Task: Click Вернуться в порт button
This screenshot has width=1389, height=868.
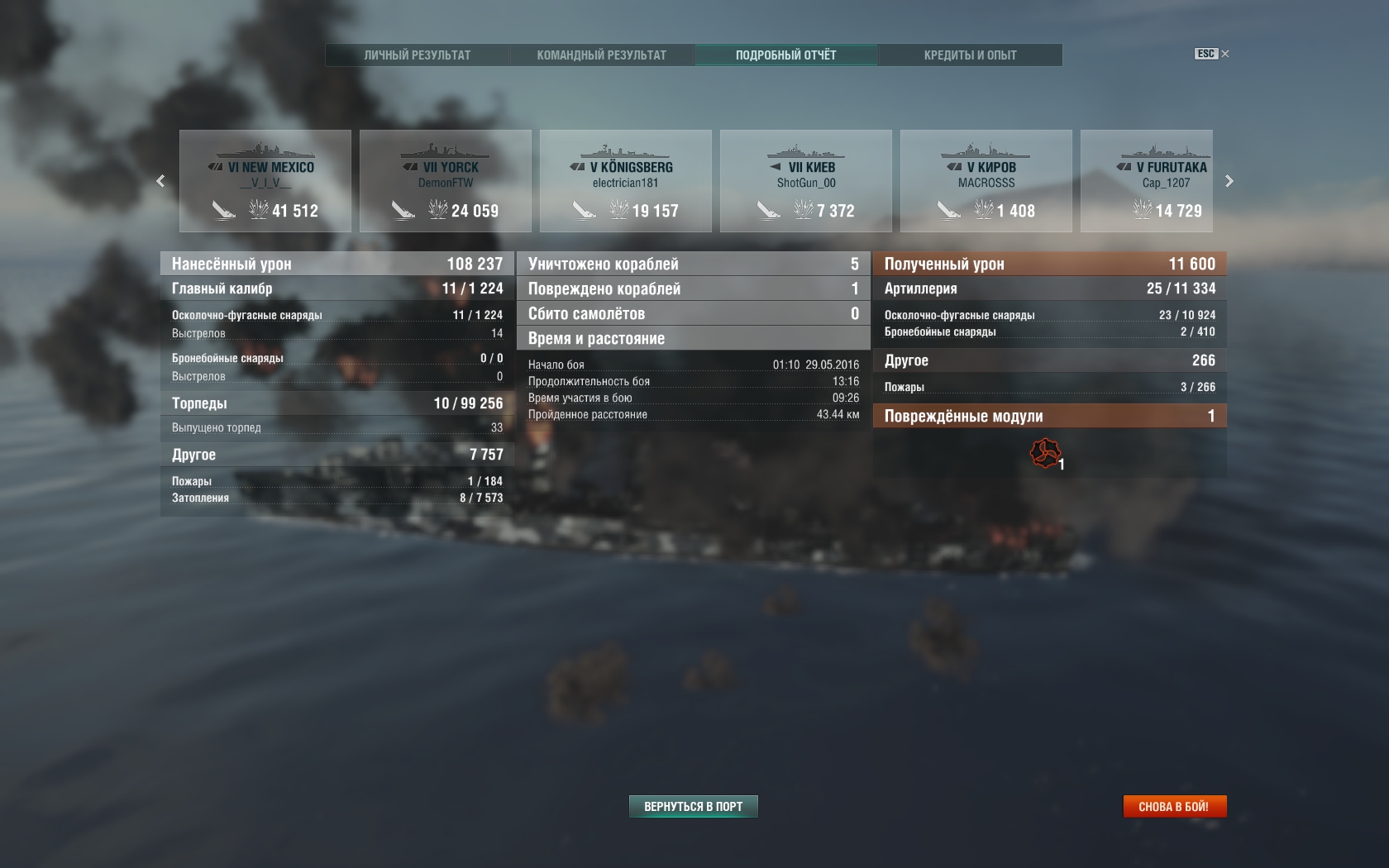Action: (x=694, y=806)
